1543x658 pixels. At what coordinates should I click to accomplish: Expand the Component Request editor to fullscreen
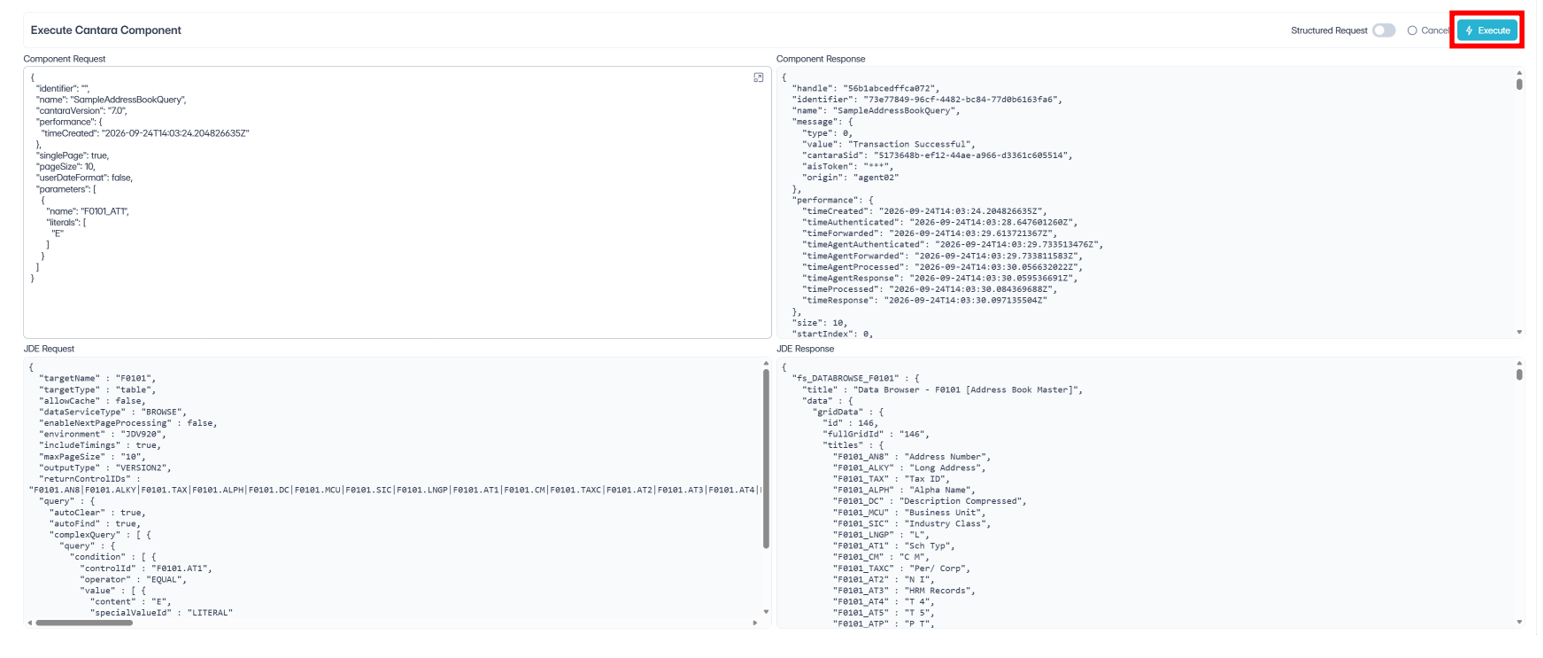point(758,78)
